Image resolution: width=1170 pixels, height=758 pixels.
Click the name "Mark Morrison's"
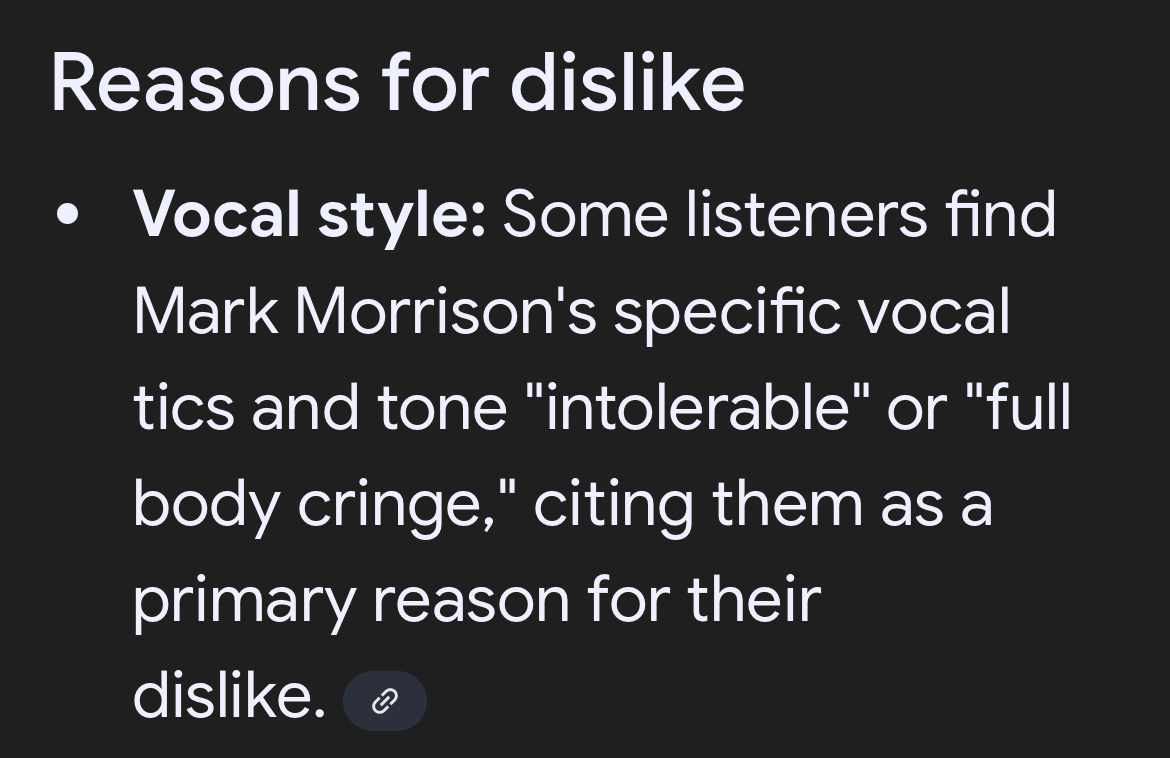(364, 312)
